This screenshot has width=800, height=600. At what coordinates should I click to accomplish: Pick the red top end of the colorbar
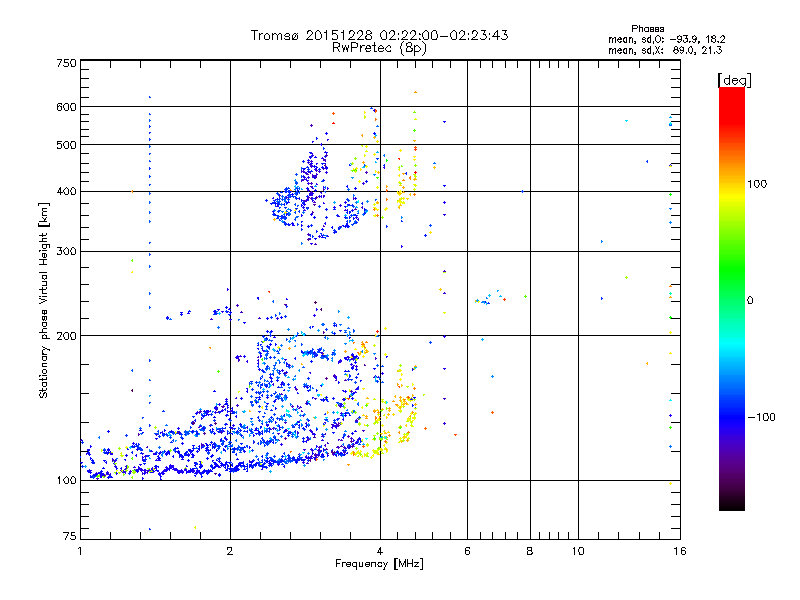tap(732, 92)
